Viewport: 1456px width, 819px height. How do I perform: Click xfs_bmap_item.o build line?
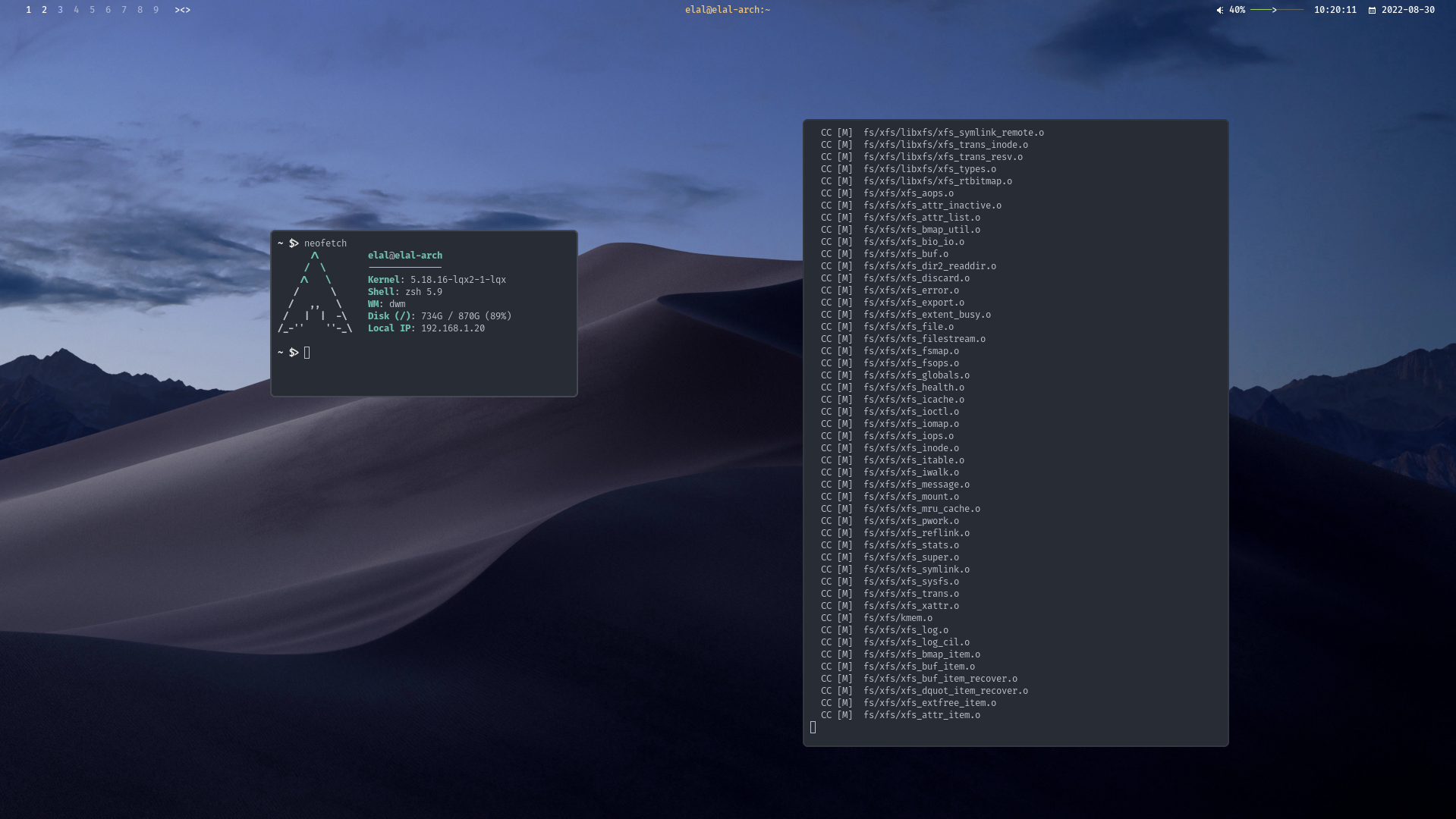pos(900,654)
